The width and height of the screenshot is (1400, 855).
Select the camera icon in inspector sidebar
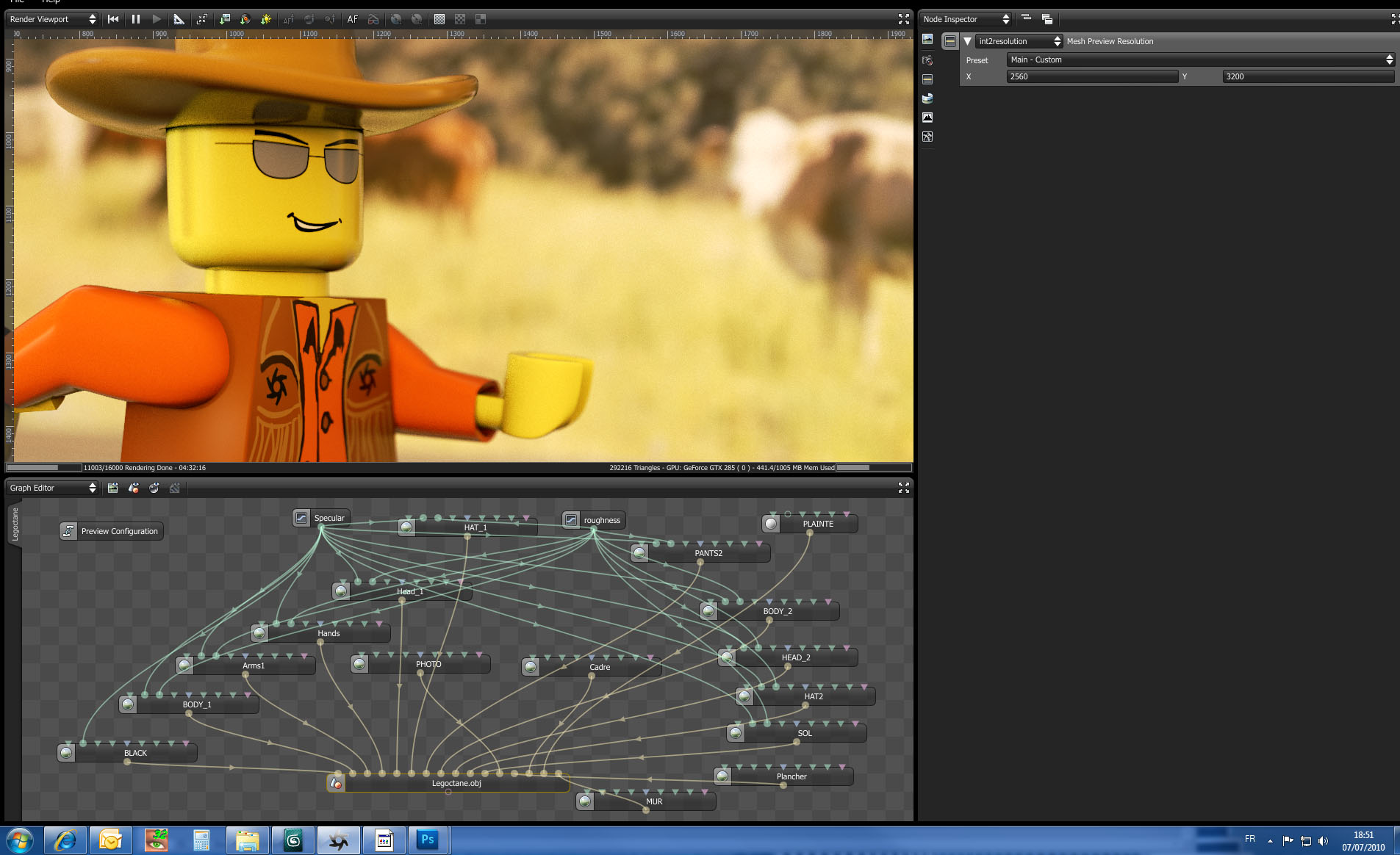927,59
